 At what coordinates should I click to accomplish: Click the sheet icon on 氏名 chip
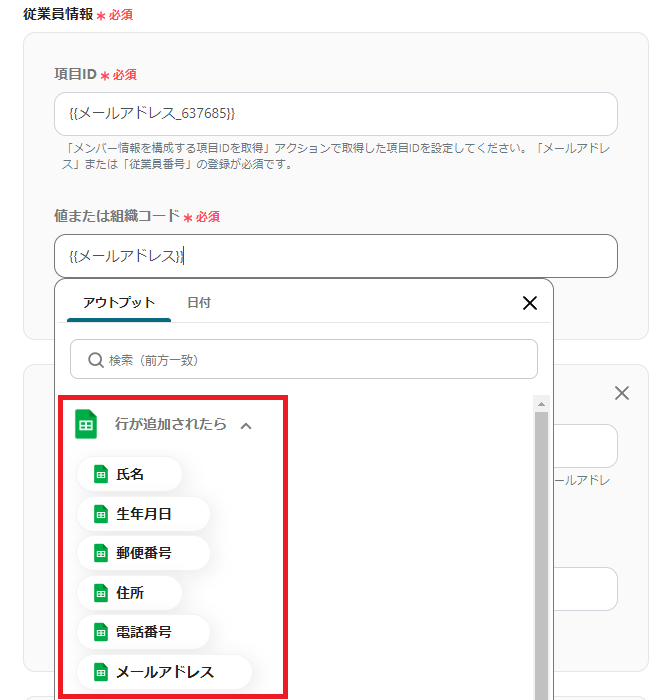100,474
